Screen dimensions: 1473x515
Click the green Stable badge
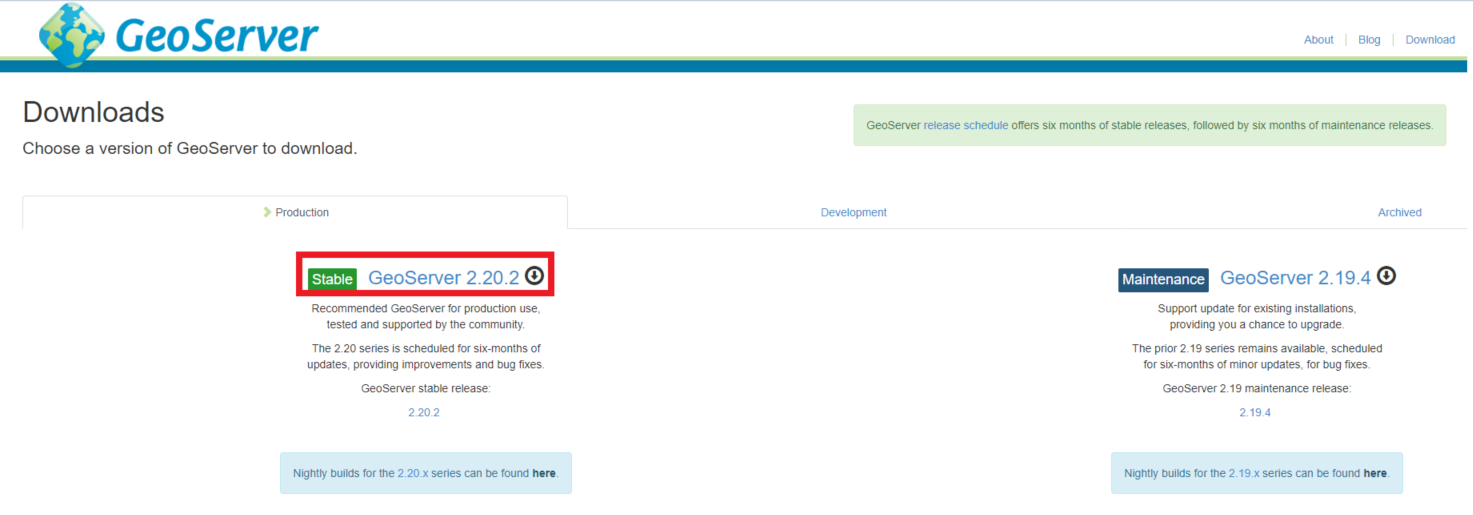tap(332, 279)
